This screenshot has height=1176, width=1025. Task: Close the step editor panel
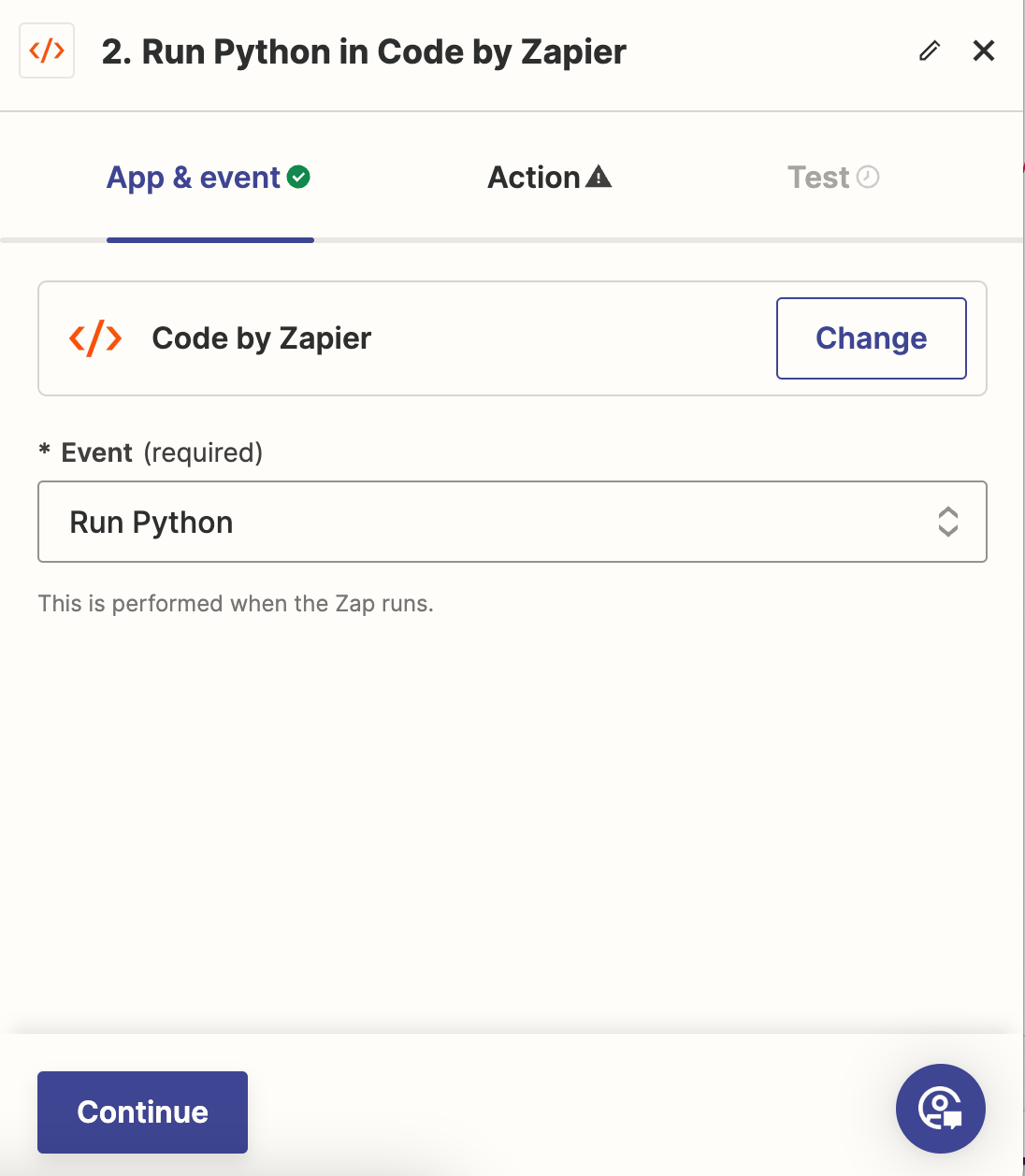(984, 50)
